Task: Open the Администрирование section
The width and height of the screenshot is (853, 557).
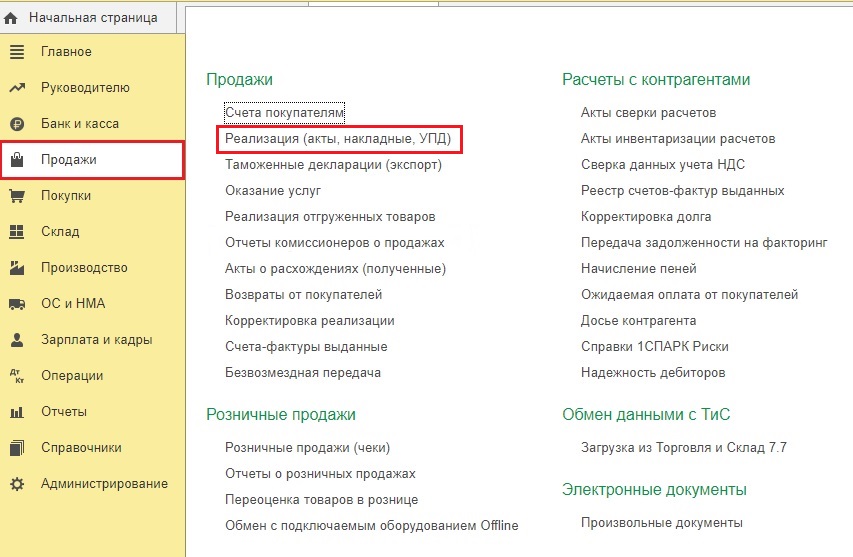Action: click(92, 484)
